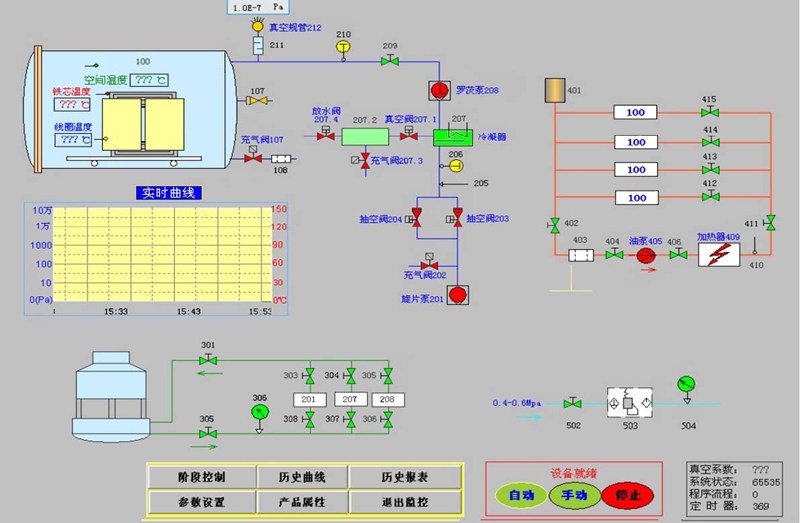This screenshot has width=800, height=523.
Task: Click the 1.0E-7 Pa pressure readout
Action: pos(258,7)
